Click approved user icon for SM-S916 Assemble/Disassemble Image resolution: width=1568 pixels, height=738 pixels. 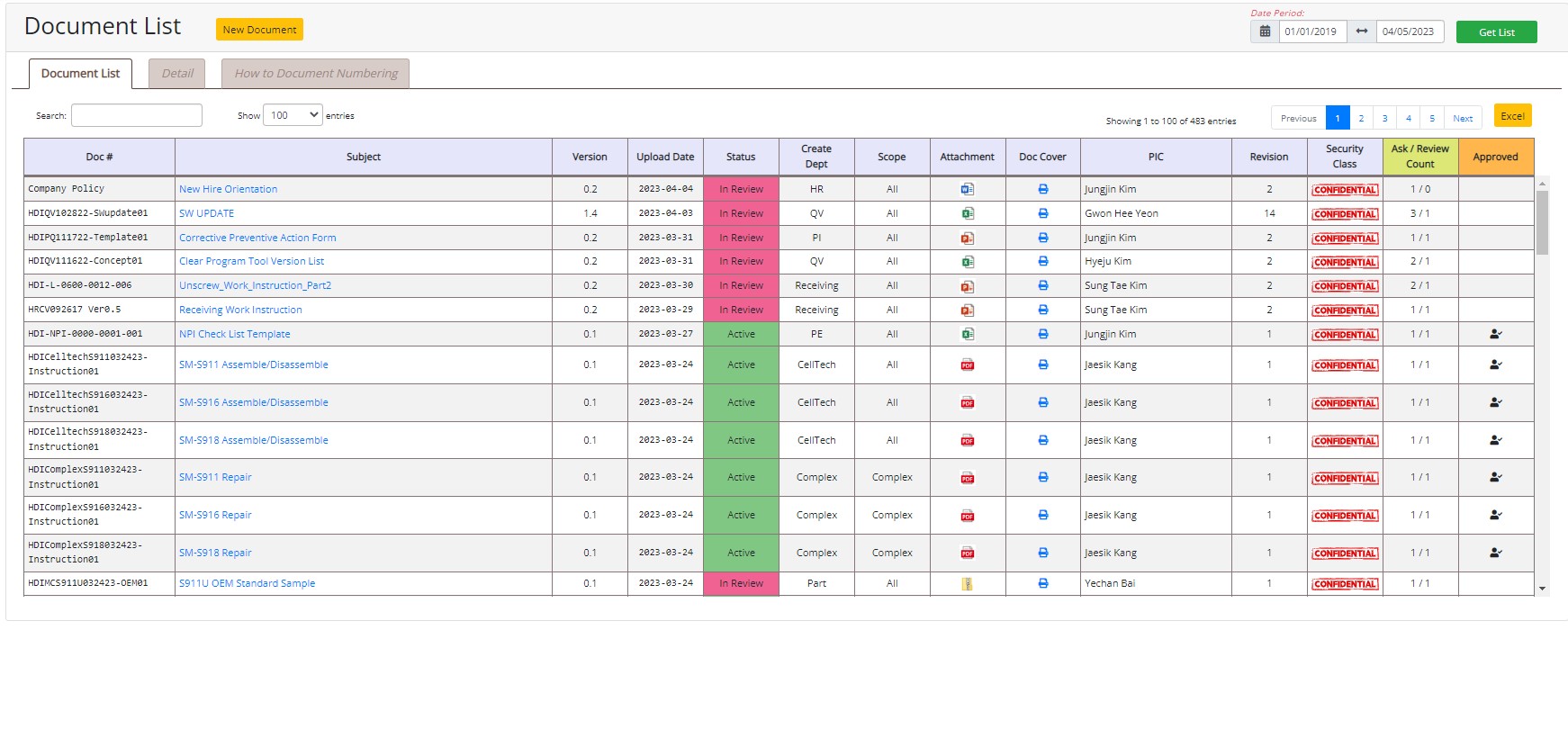coord(1495,402)
